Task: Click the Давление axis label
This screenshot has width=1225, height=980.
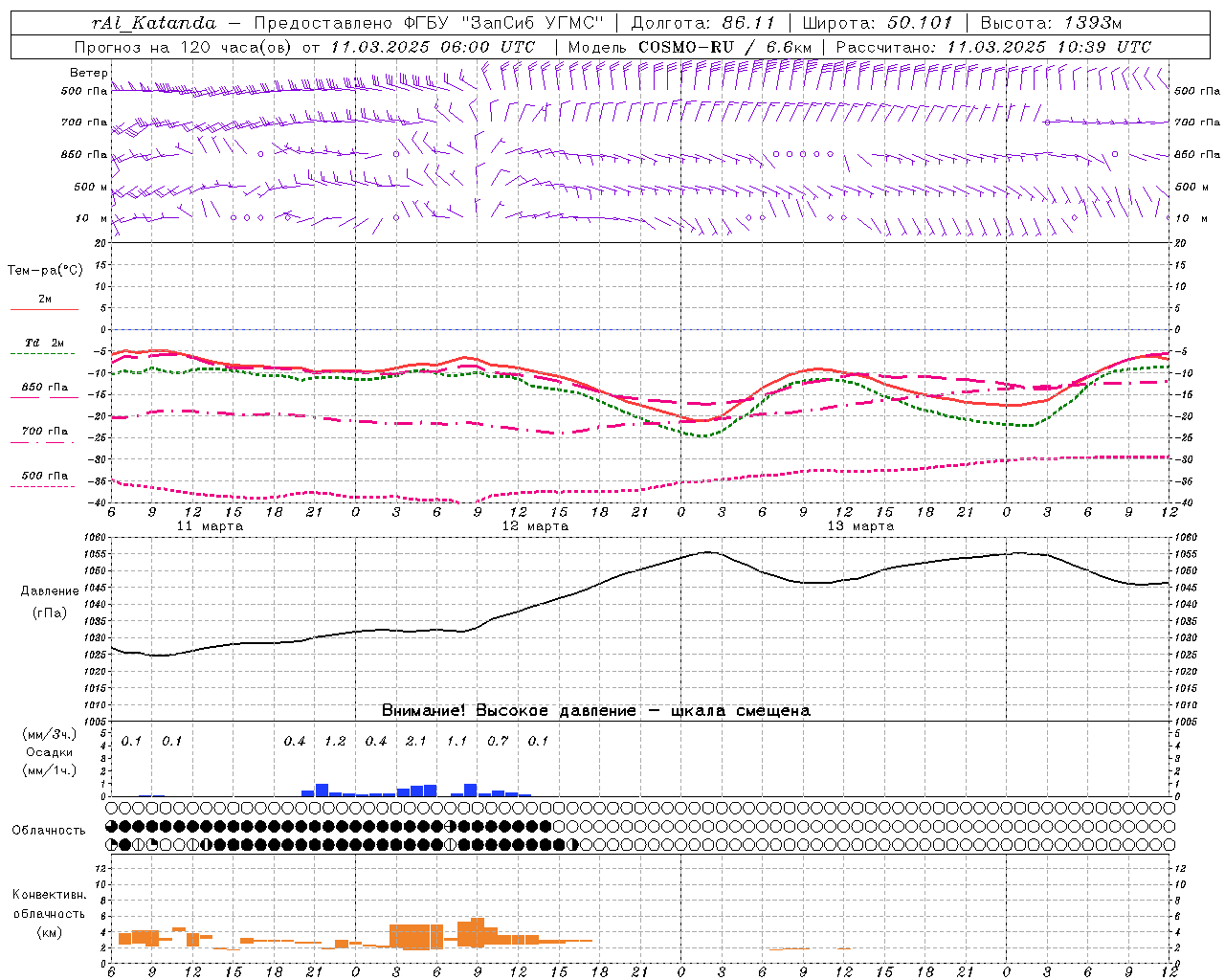Action: 50,590
